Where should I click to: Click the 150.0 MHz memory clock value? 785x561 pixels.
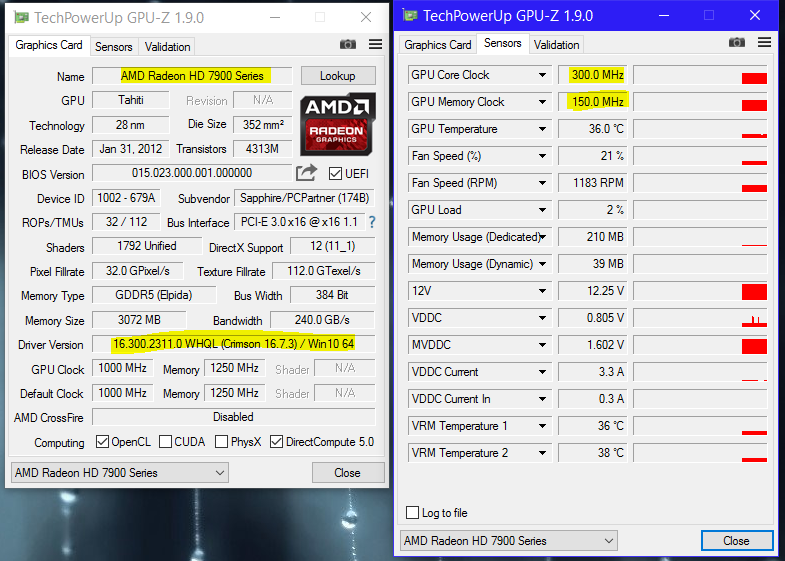pyautogui.click(x=593, y=102)
